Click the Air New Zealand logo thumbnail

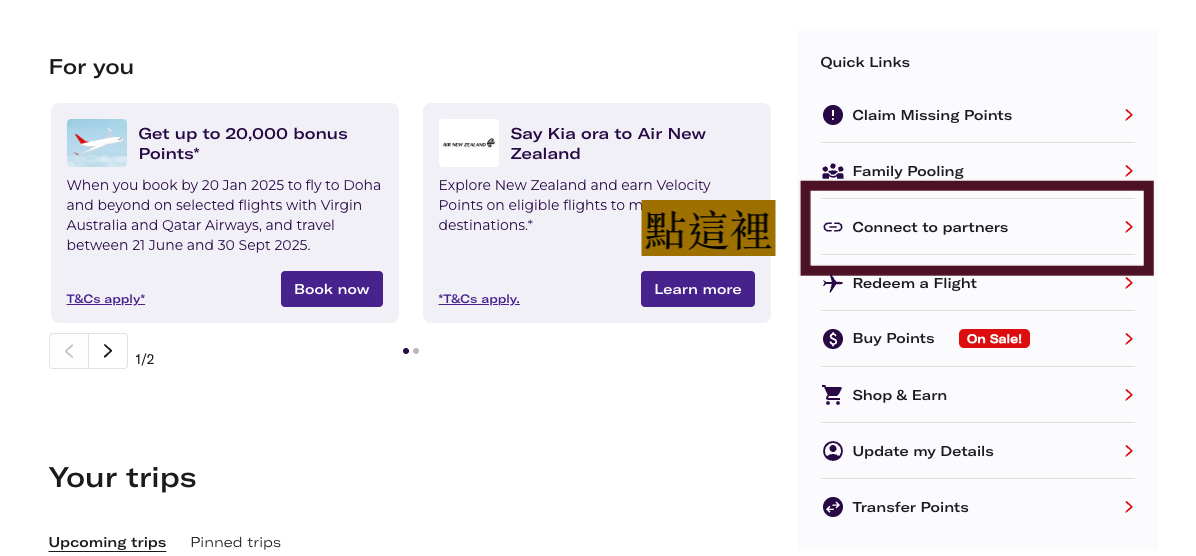(x=469, y=143)
